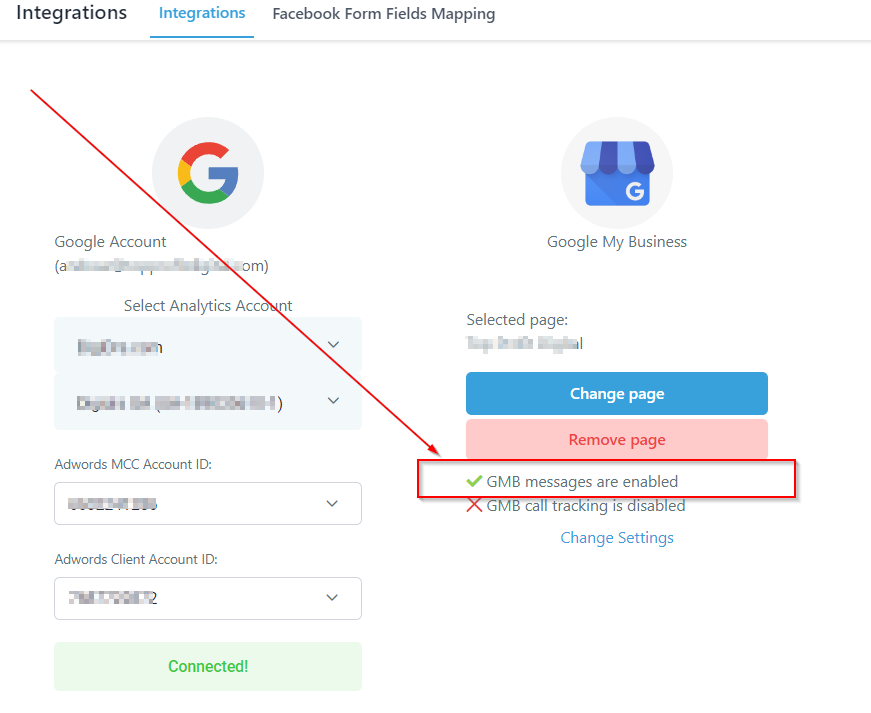
Task: Click the Integrations page heading
Action: coord(72,13)
